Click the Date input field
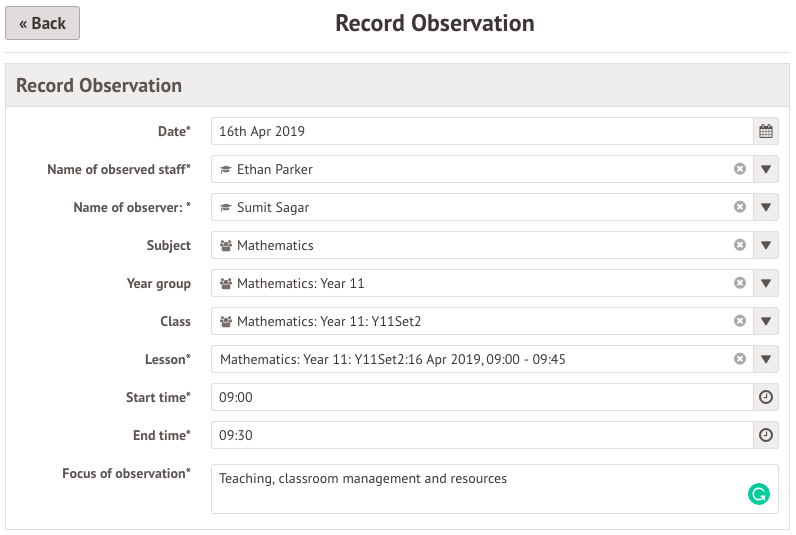796x535 pixels. click(480, 131)
